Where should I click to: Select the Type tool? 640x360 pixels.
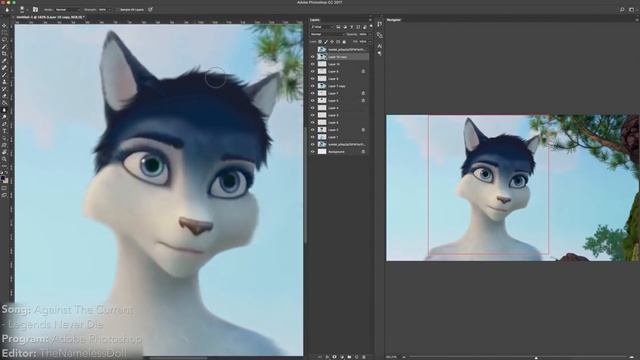click(x=4, y=131)
